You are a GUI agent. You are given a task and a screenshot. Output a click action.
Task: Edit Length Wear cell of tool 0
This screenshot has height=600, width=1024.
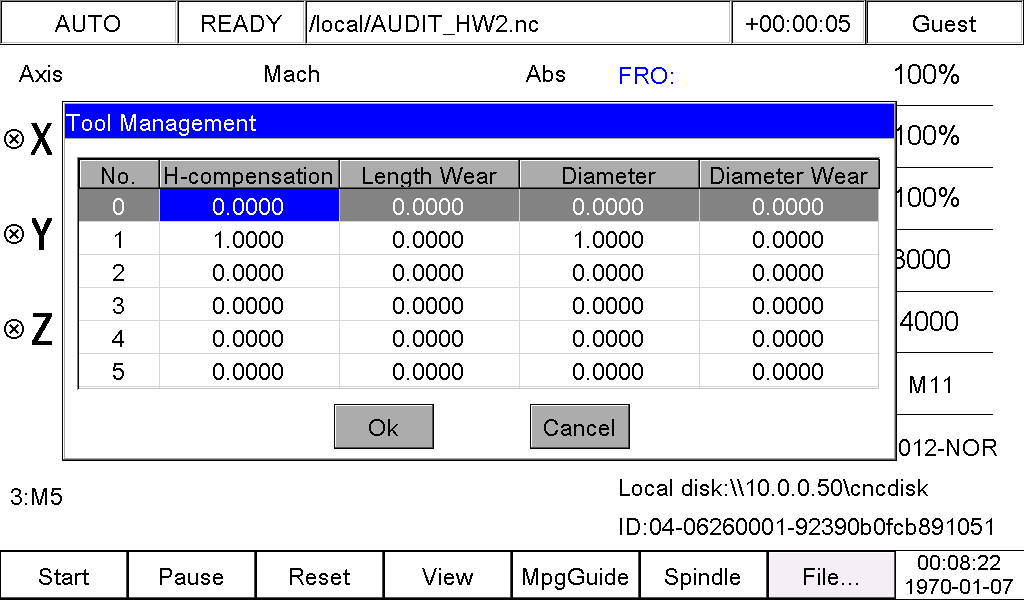[x=429, y=206]
